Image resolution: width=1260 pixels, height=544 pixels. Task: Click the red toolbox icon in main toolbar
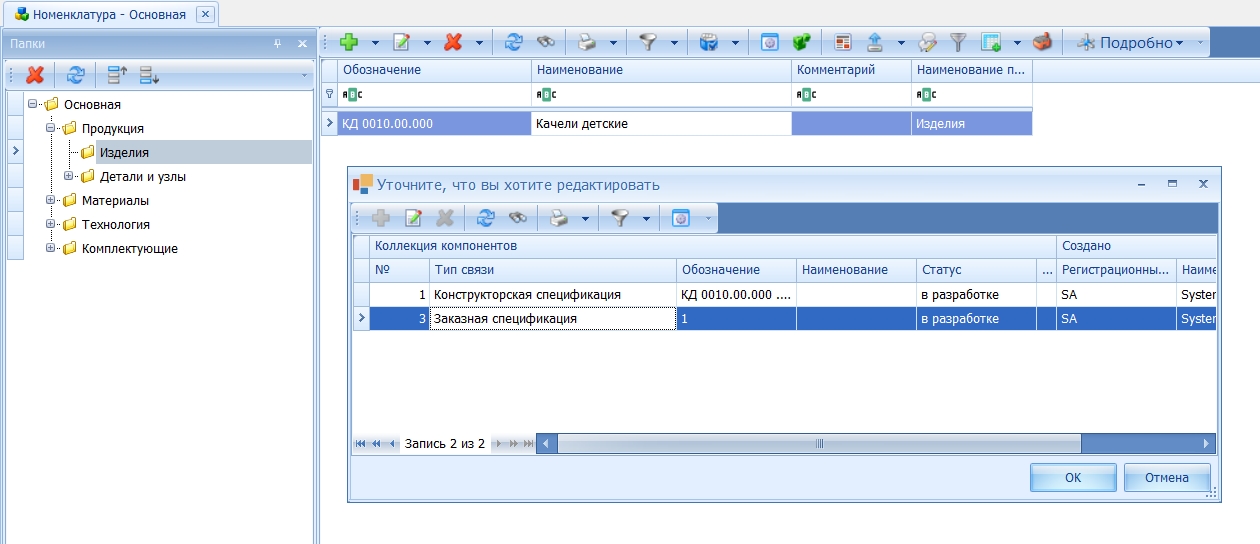1042,42
